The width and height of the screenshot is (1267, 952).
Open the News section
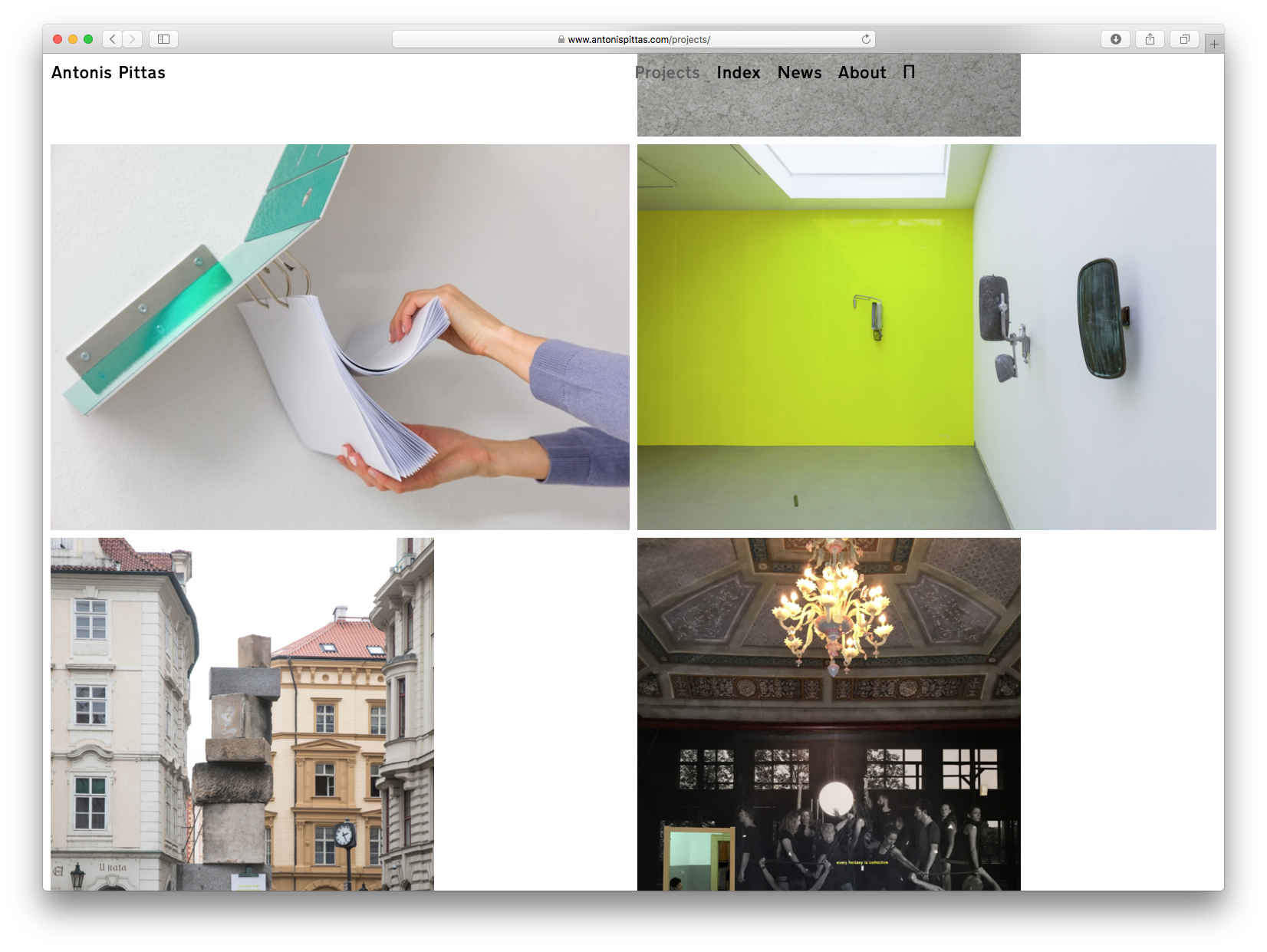[x=799, y=73]
